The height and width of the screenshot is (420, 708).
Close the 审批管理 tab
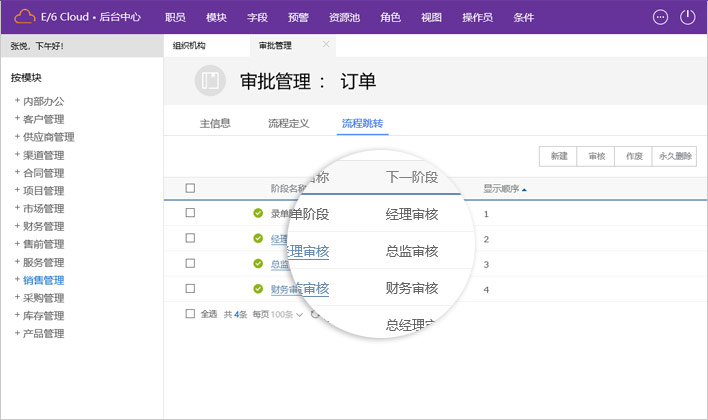click(326, 45)
